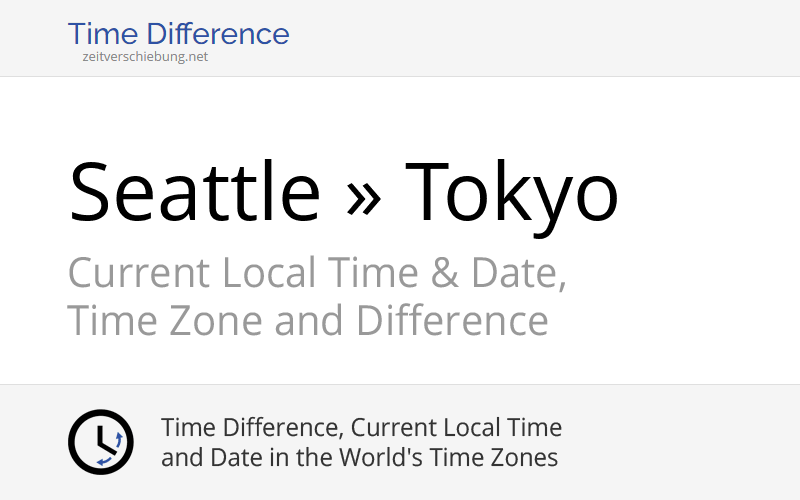Click the zeitverschiebung.net site name
This screenshot has width=800, height=500.
click(x=146, y=57)
